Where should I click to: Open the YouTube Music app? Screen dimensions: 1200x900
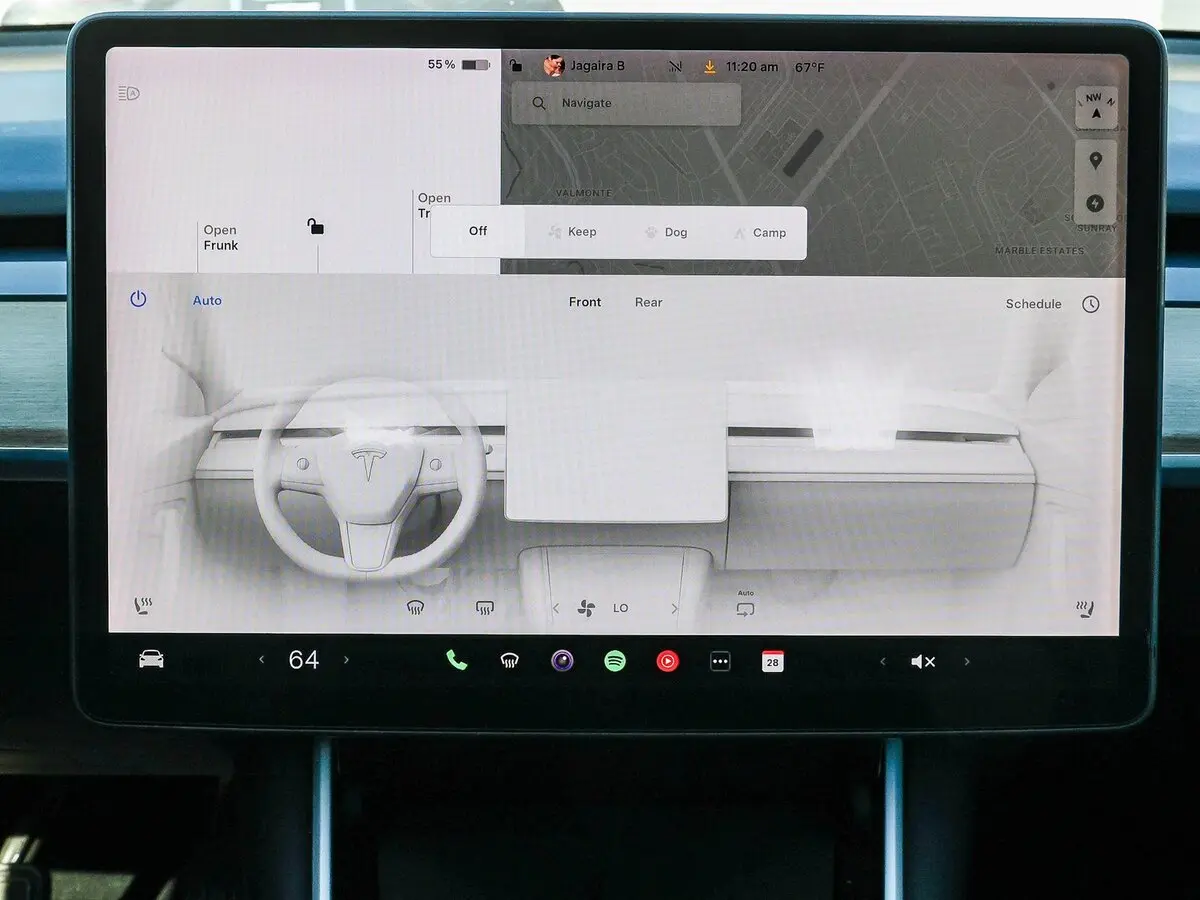click(667, 661)
